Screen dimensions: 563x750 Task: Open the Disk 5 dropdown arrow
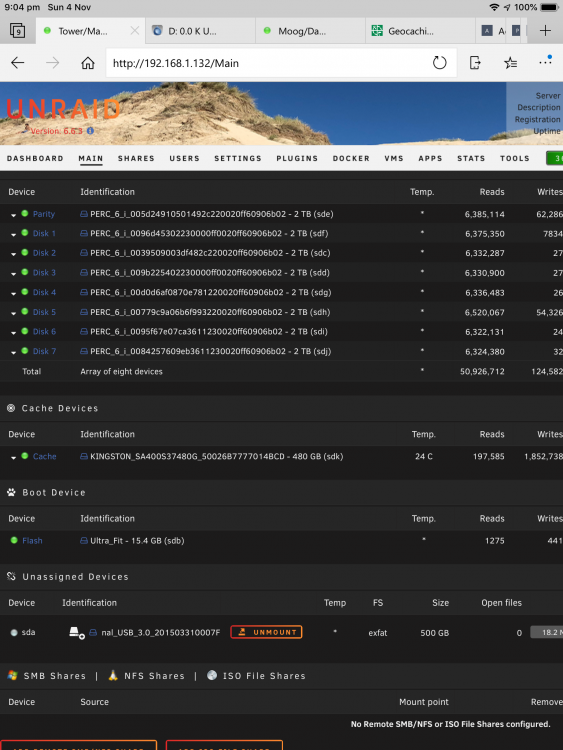[13, 313]
